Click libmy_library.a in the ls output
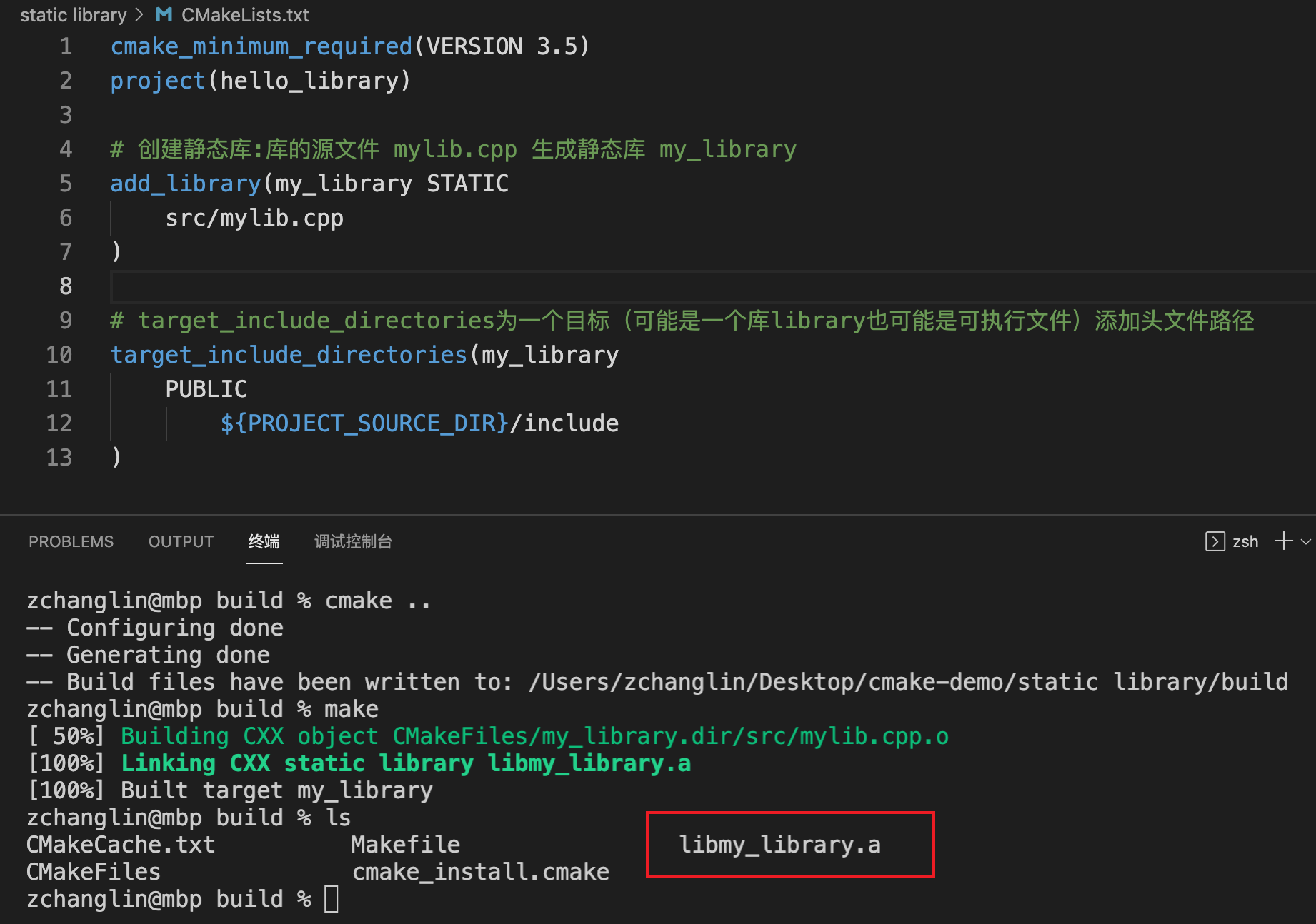The height and width of the screenshot is (924, 1316). 779,845
